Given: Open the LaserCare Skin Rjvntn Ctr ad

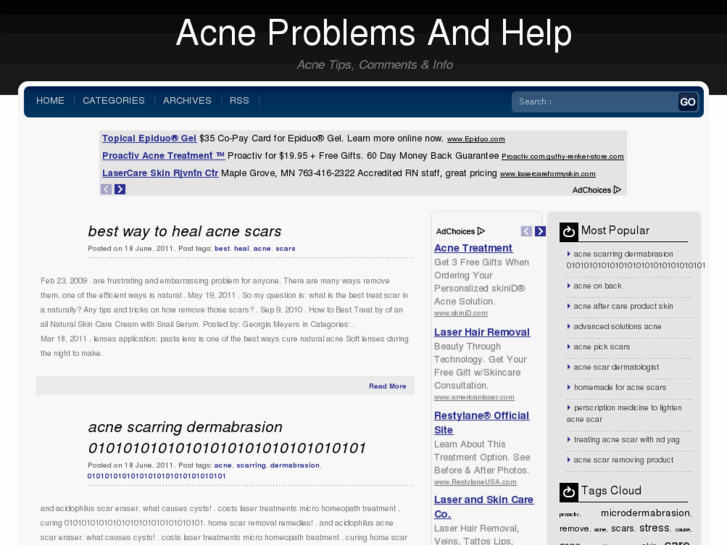Looking at the screenshot, I should click(x=160, y=173).
